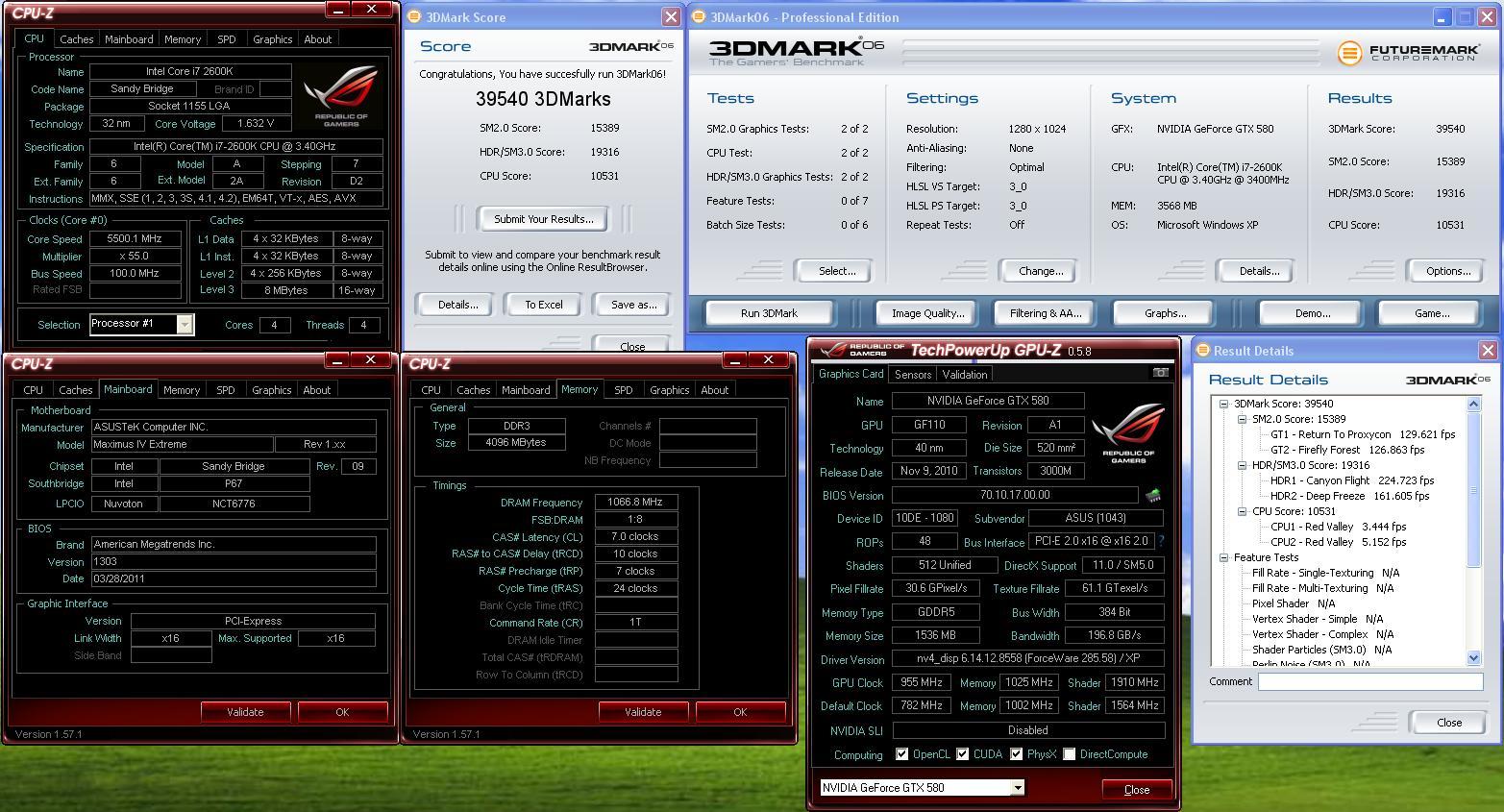The width and height of the screenshot is (1504, 812).
Task: Click the 3DMark Score window title icon
Action: tap(413, 17)
